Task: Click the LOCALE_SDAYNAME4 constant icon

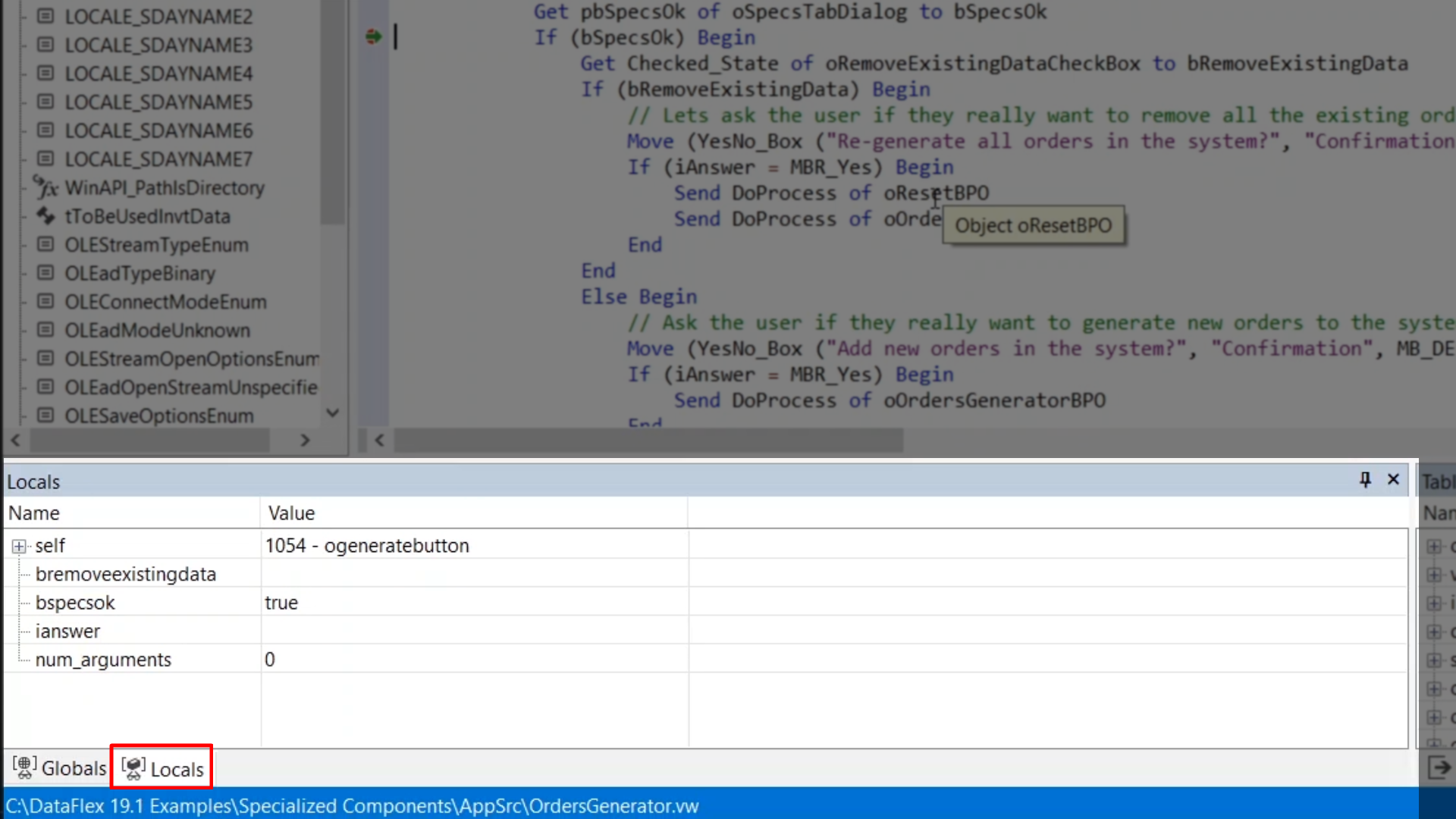Action: coord(45,74)
